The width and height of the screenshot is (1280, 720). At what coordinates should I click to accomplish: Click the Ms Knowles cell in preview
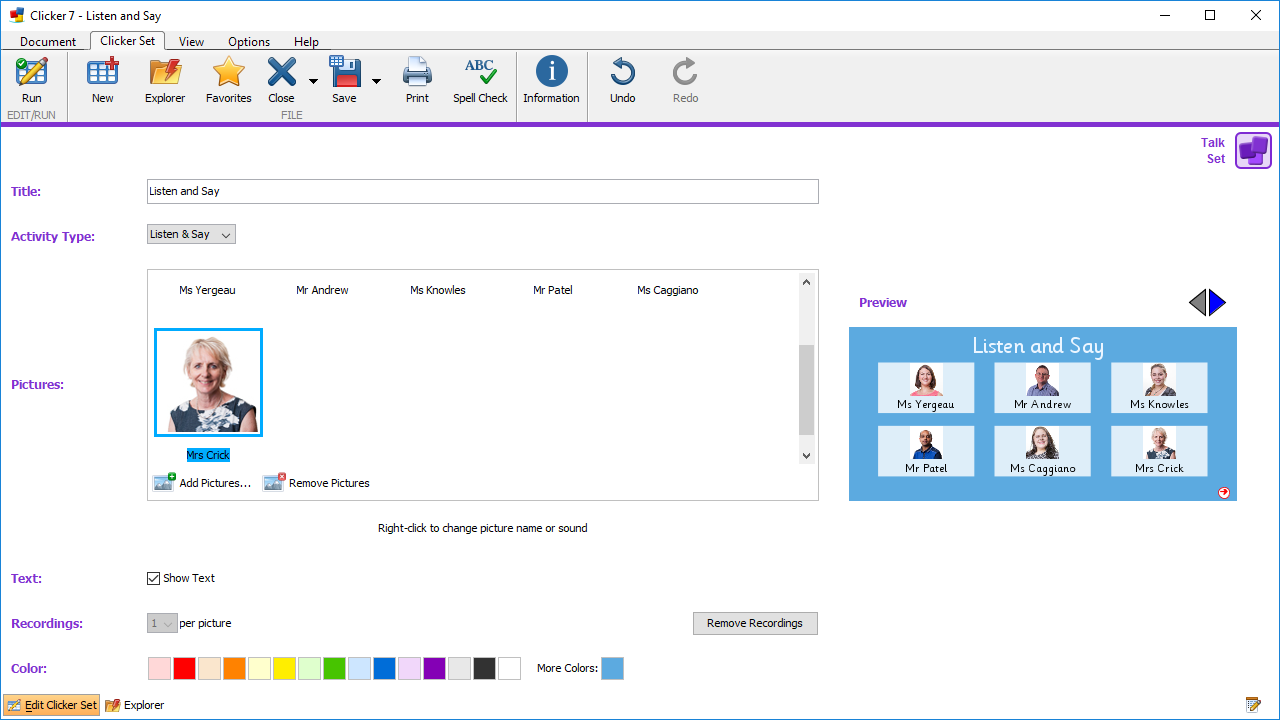tap(1159, 387)
